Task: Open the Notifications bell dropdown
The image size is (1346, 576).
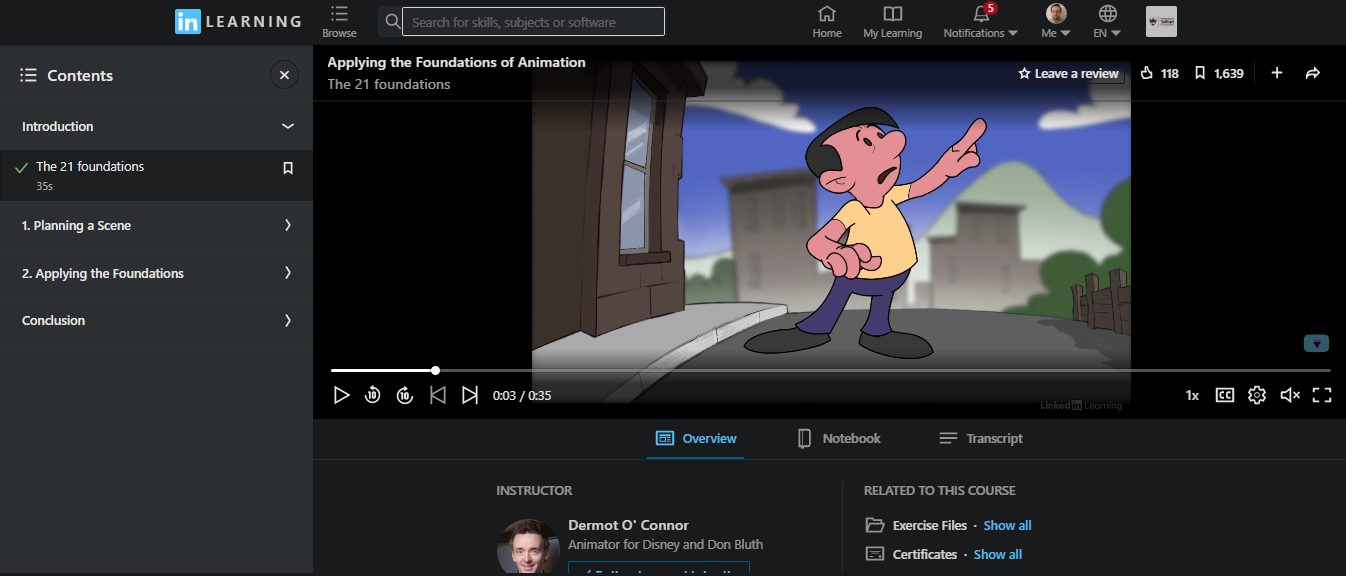Action: [x=981, y=21]
